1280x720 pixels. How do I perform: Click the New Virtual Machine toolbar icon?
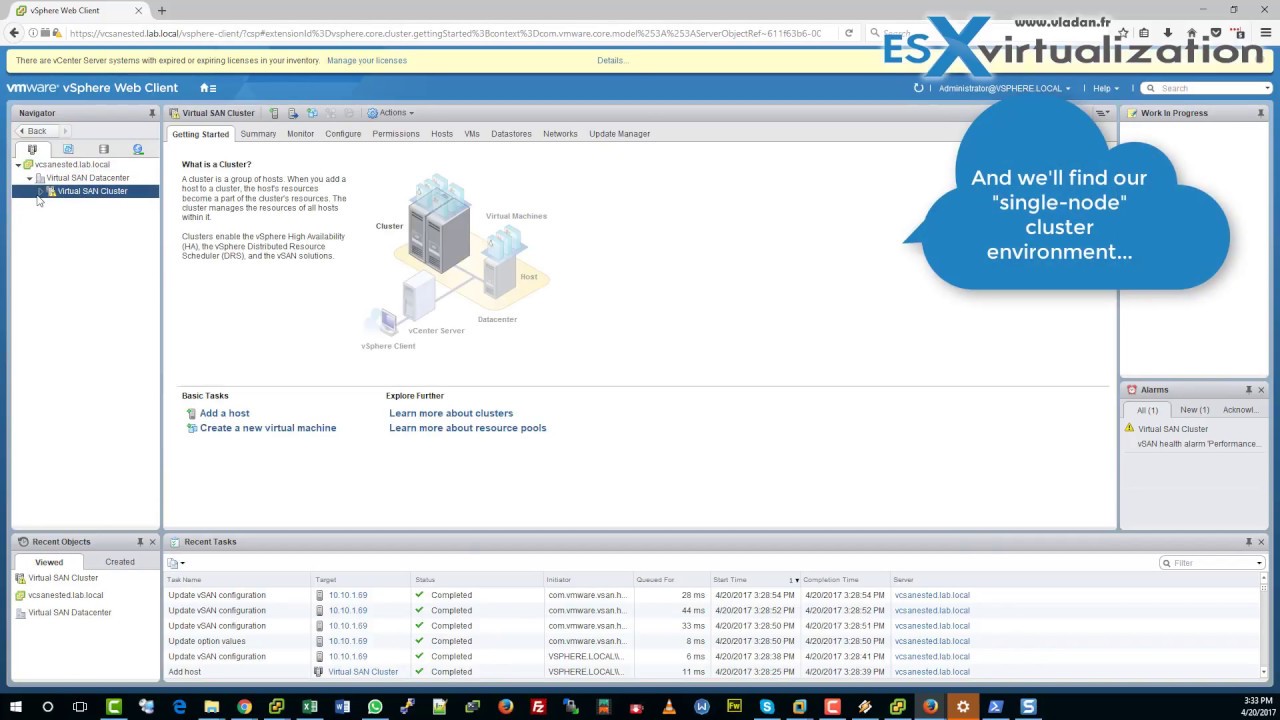tap(312, 113)
